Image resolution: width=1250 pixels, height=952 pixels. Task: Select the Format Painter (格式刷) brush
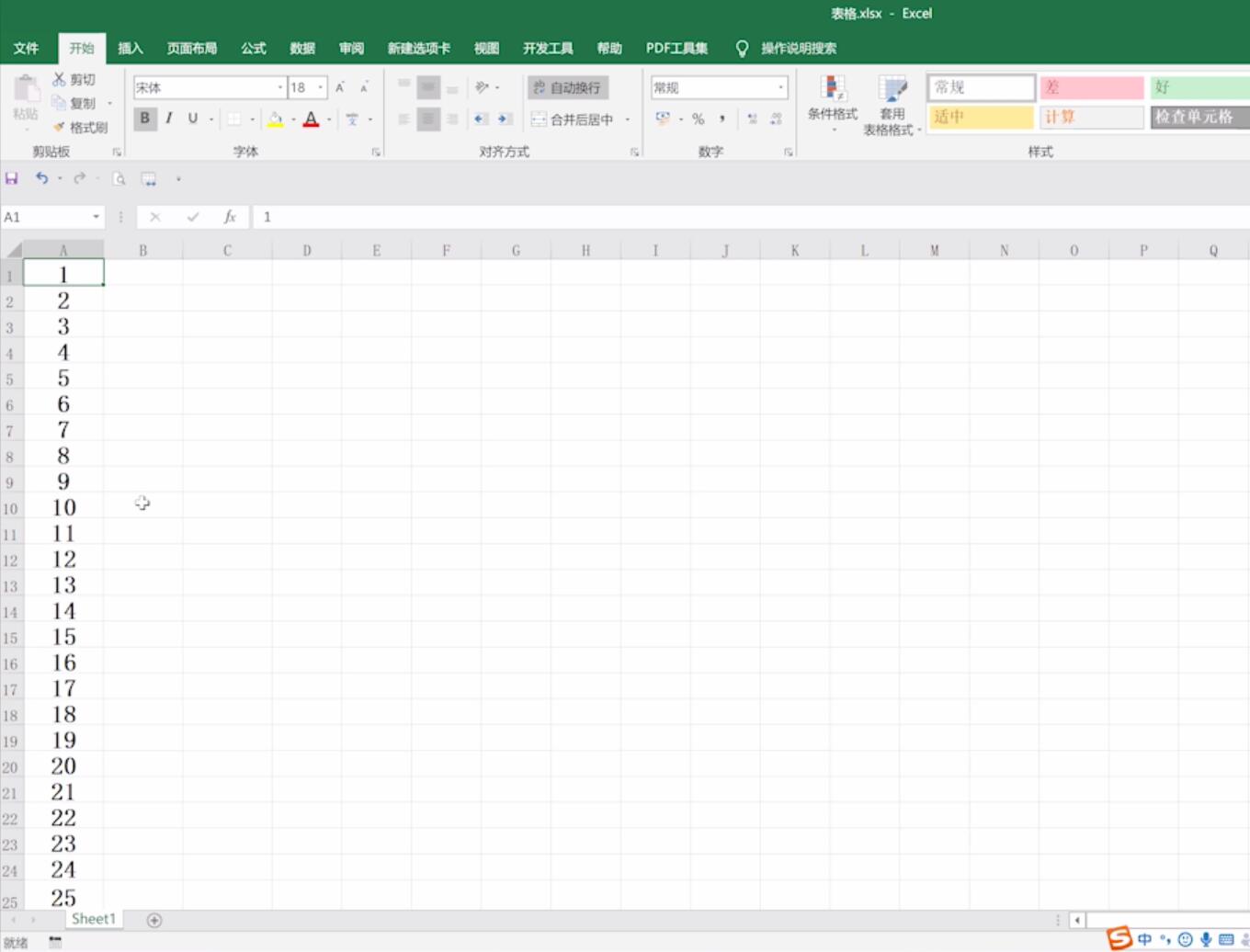pos(59,127)
